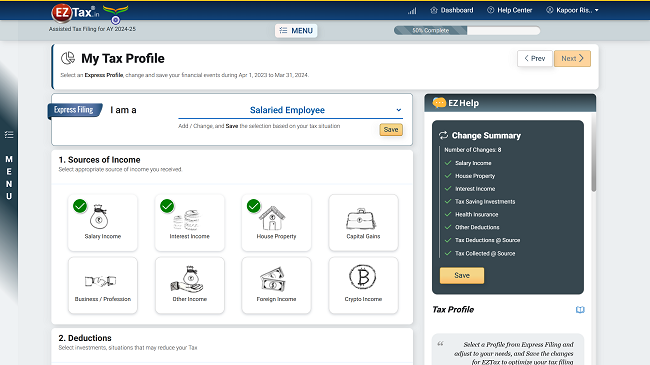Open the signal bars stats icon
The width and height of the screenshot is (650, 365).
412,10
